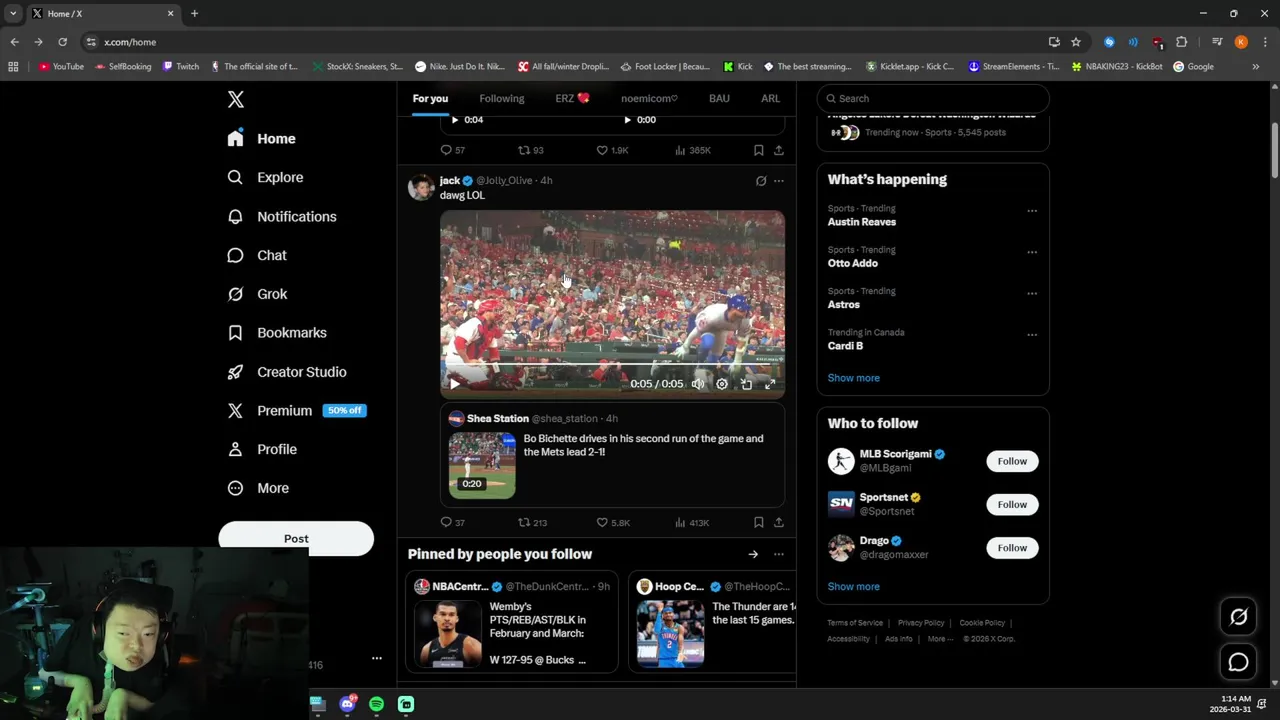The image size is (1280, 720).
Task: Open Explore page
Action: coord(265,177)
